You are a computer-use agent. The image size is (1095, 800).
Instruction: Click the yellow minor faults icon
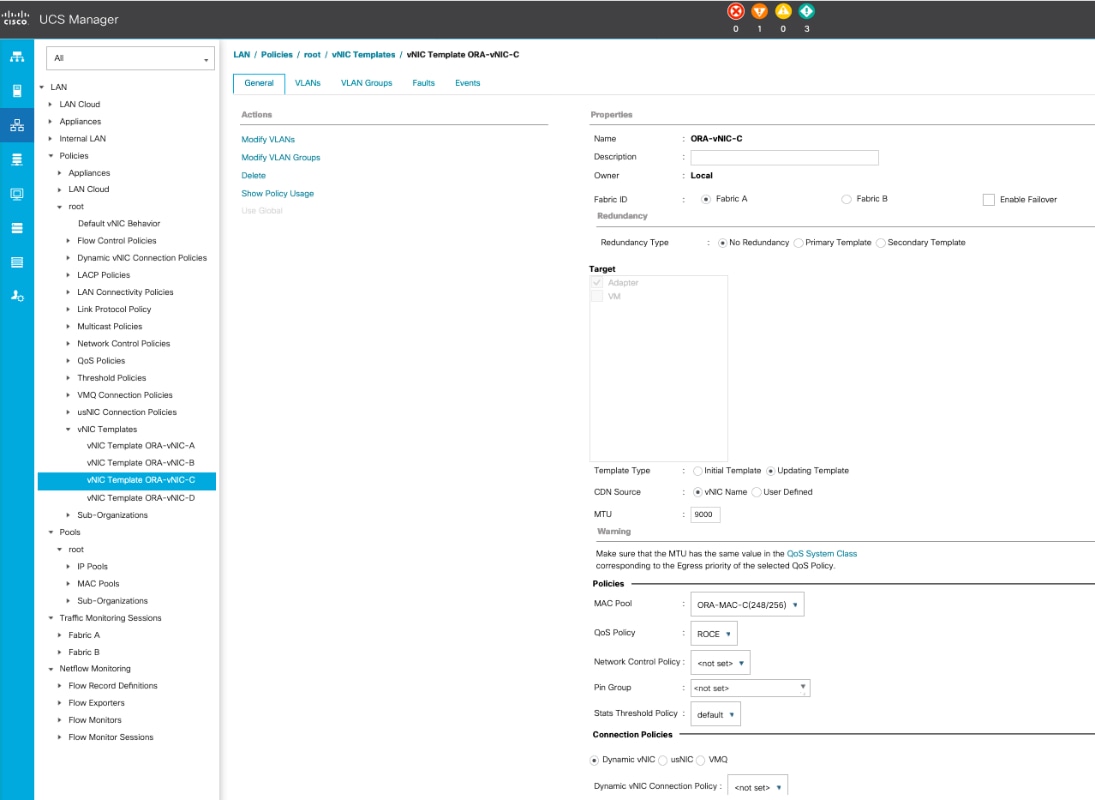point(783,11)
